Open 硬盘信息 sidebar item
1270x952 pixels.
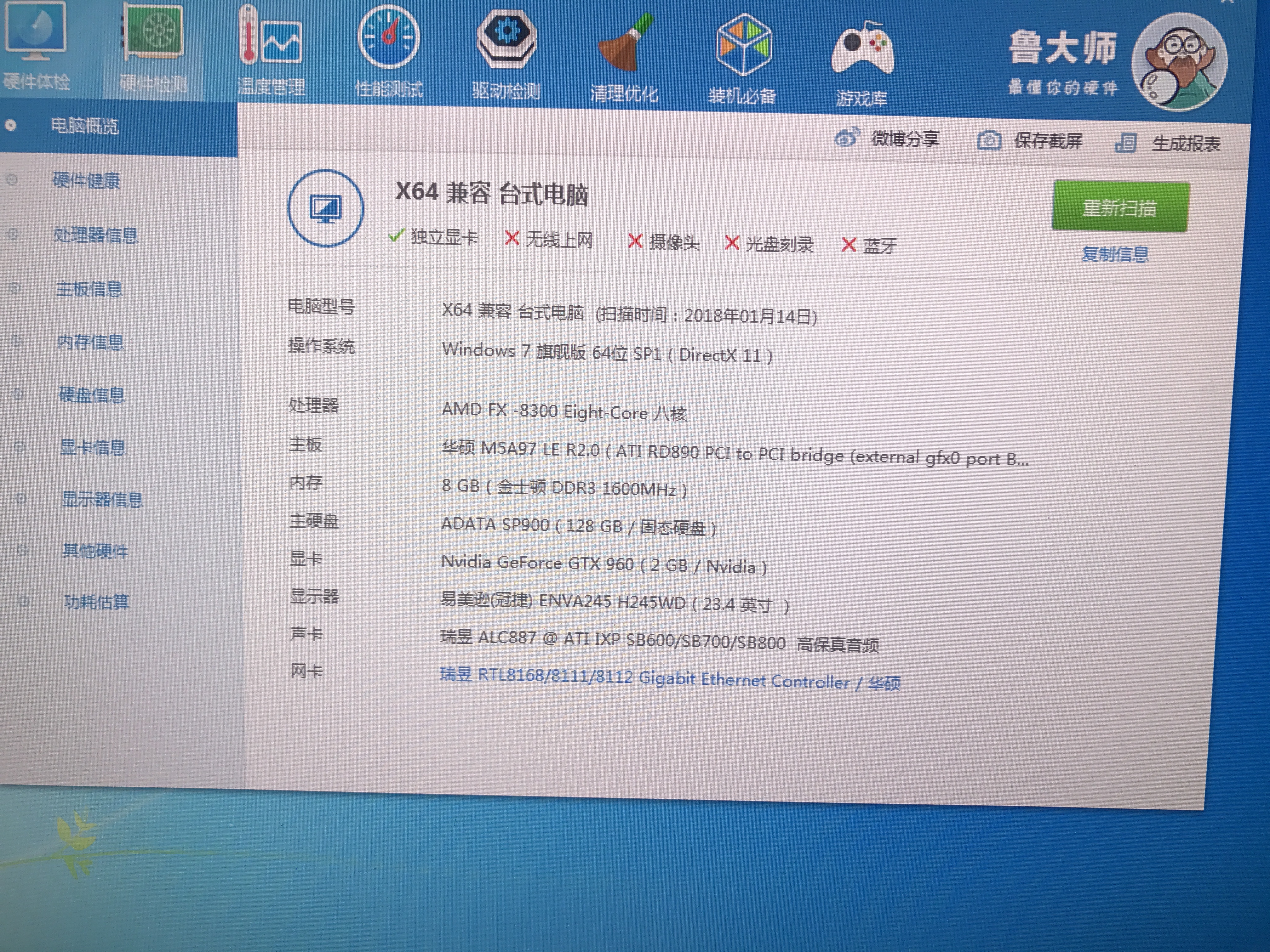coord(92,395)
